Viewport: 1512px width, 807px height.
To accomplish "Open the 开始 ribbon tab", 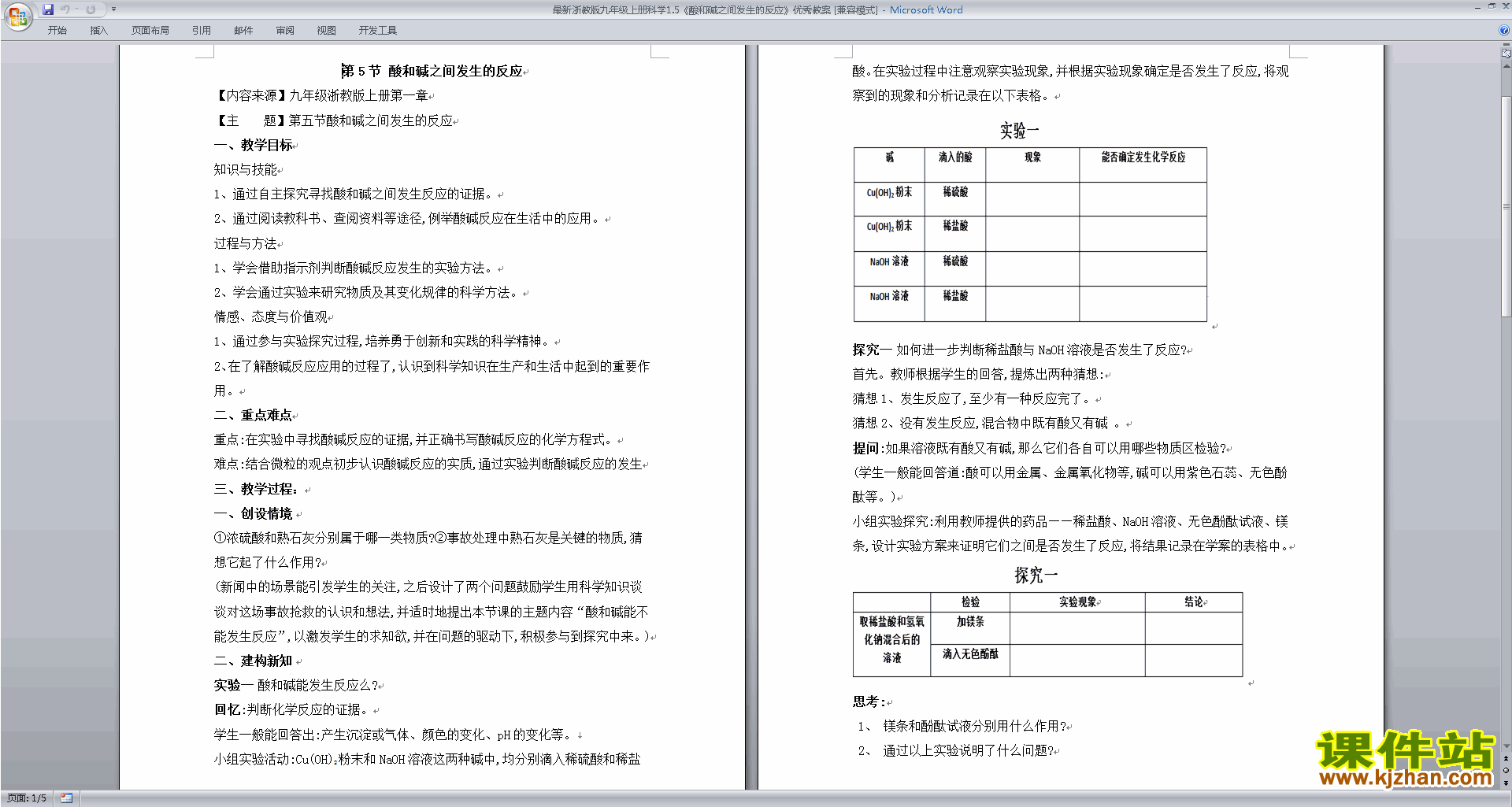I will click(57, 31).
